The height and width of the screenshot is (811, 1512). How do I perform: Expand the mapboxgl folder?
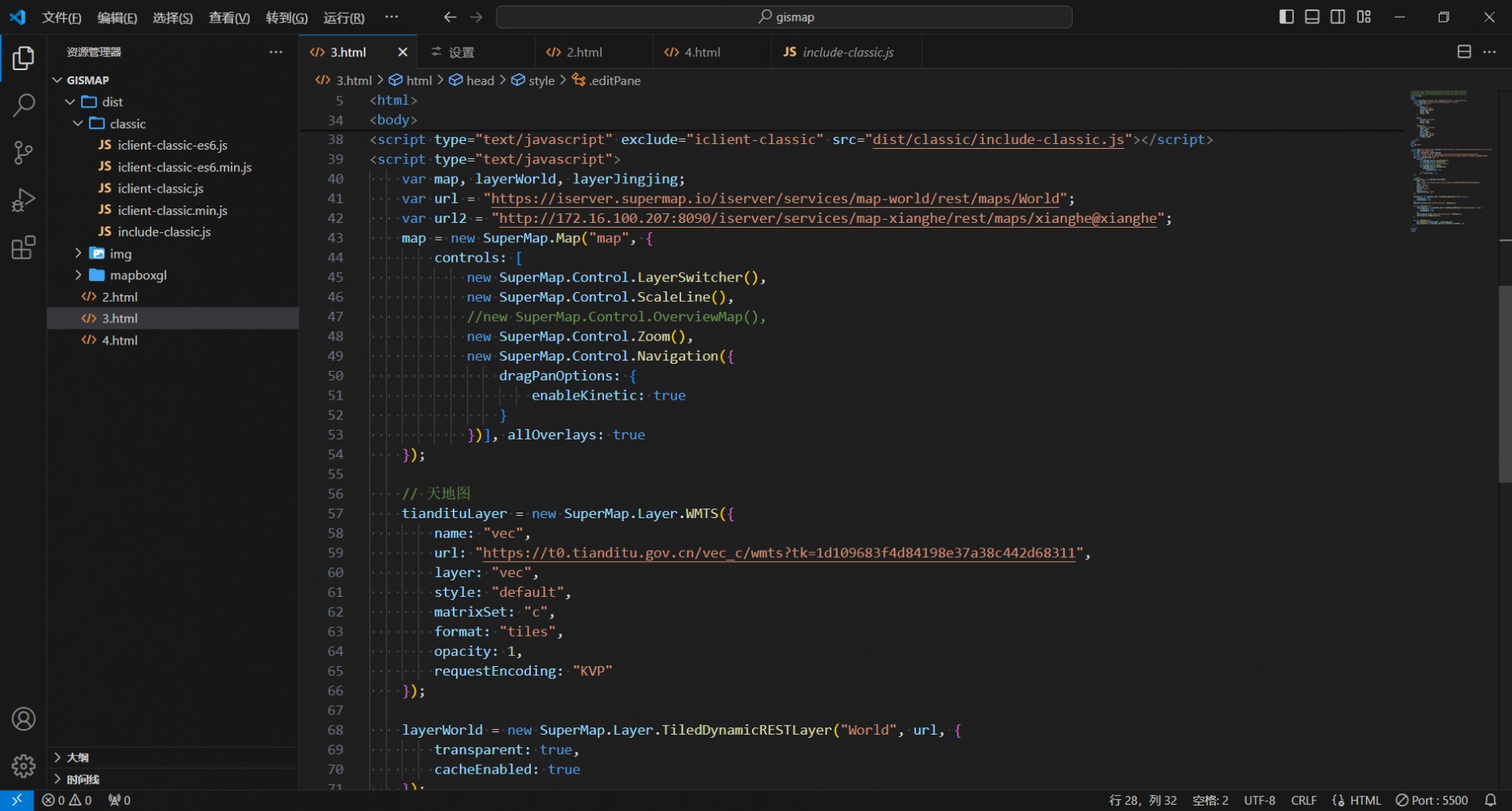coord(173,275)
